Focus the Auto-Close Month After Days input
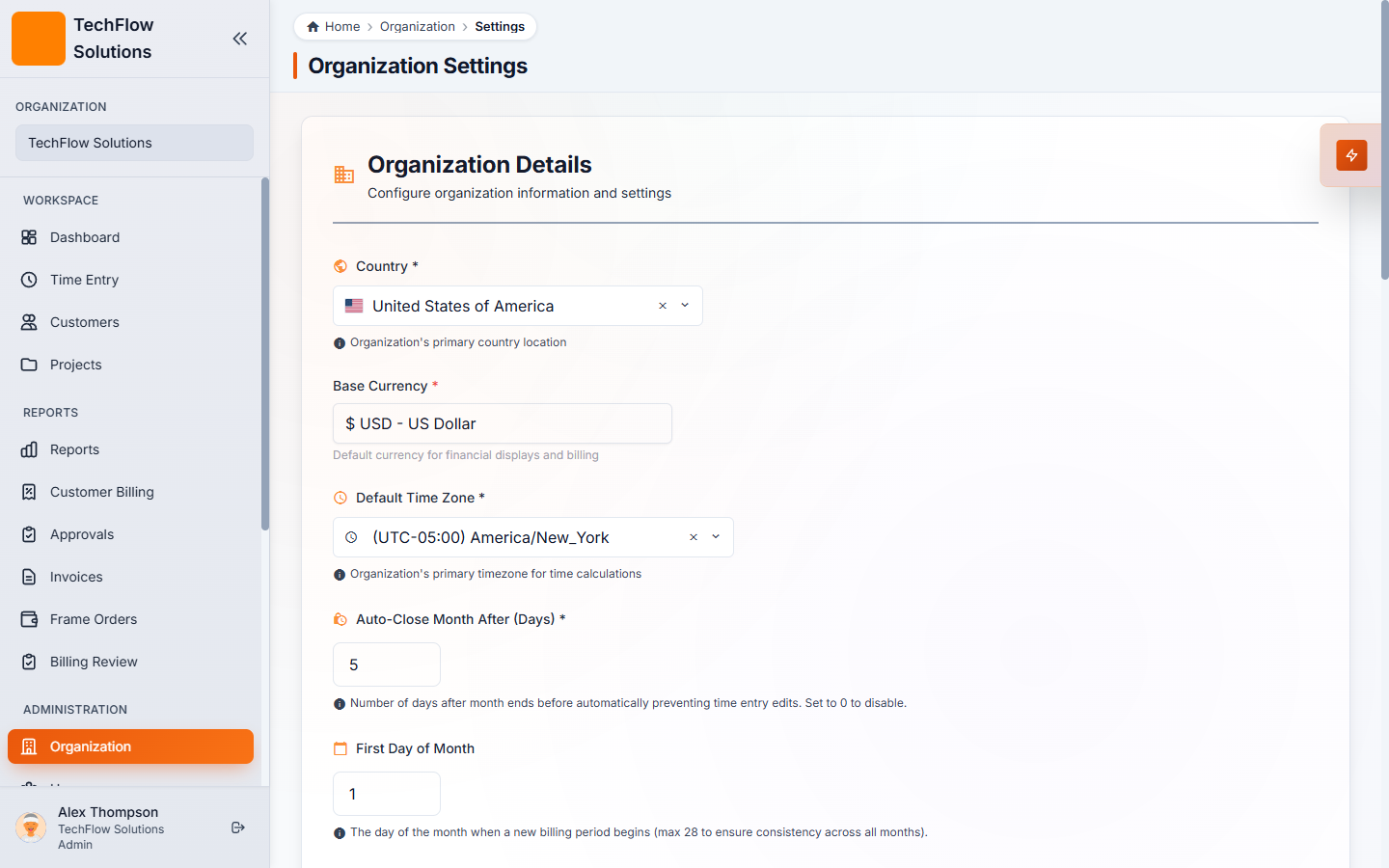Screen dimensions: 1389x868 tap(387, 665)
